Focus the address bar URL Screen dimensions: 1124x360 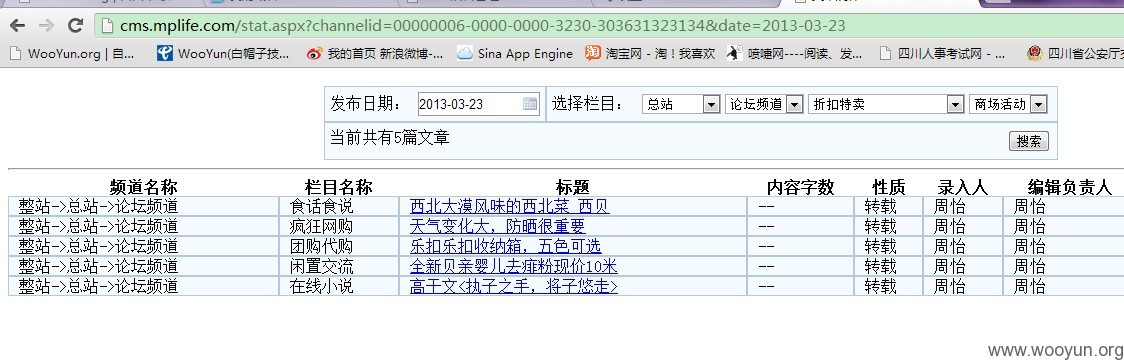pos(482,27)
